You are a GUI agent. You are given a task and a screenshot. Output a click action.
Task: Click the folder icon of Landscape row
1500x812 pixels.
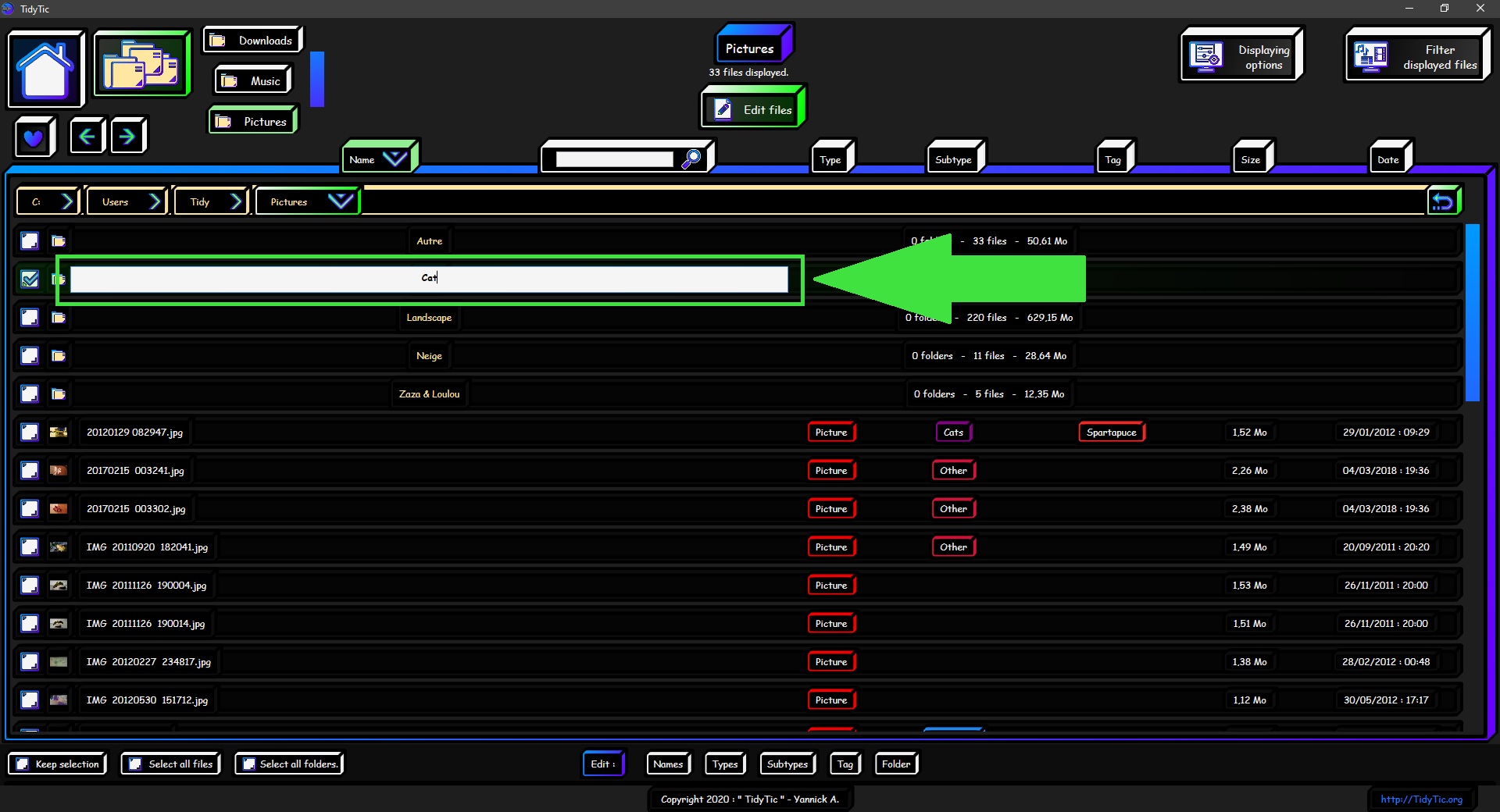pyautogui.click(x=59, y=317)
